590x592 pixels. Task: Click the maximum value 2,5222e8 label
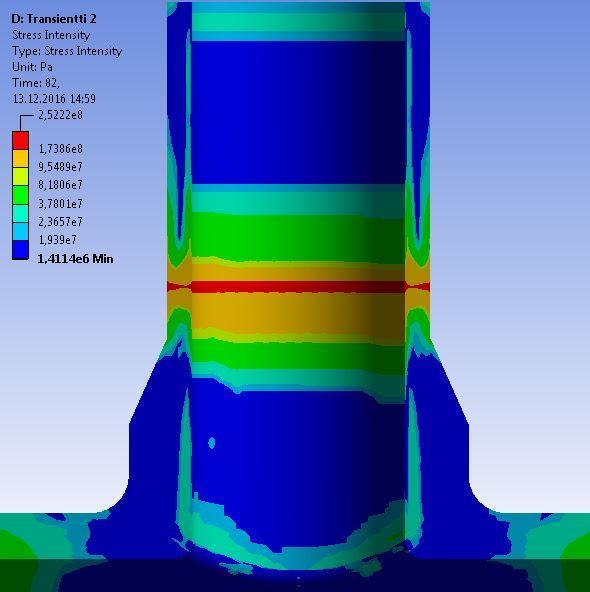coord(60,115)
